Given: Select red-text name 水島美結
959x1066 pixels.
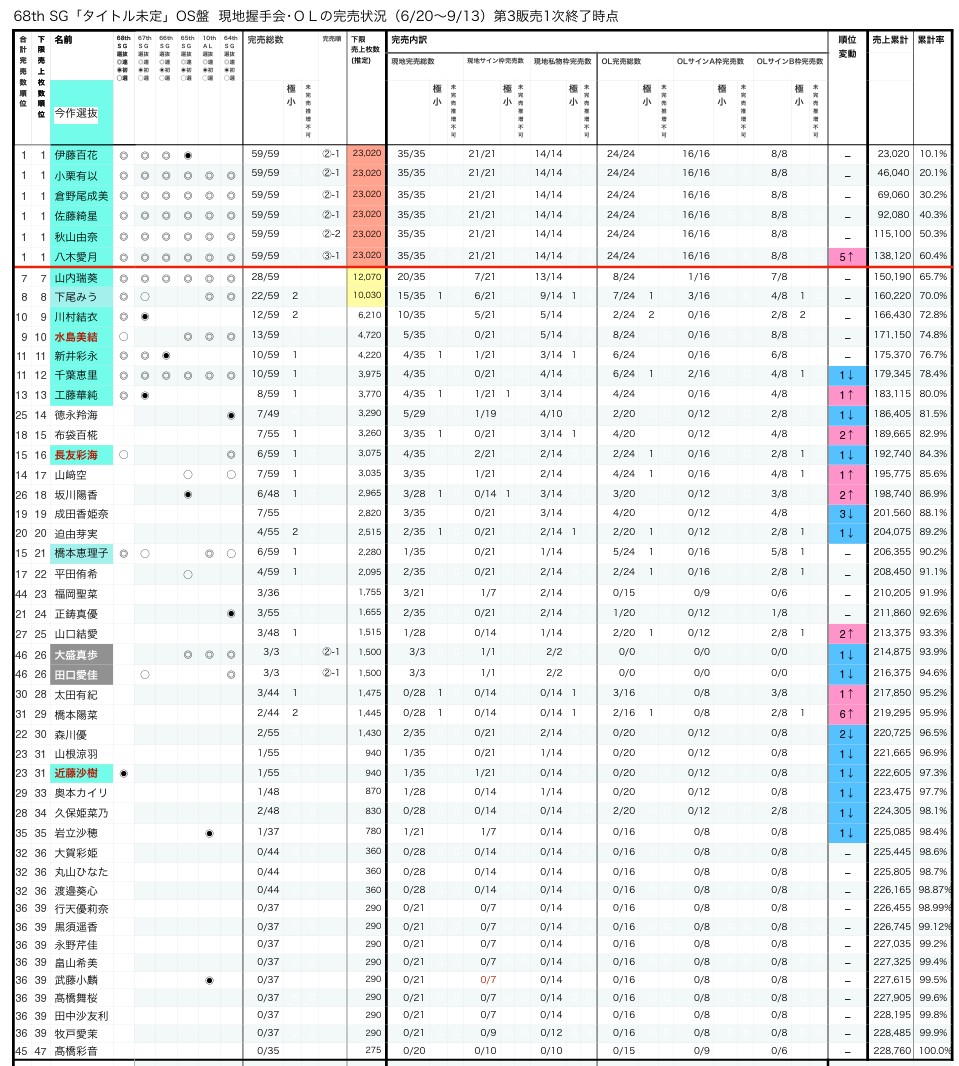Looking at the screenshot, I should pos(76,337).
